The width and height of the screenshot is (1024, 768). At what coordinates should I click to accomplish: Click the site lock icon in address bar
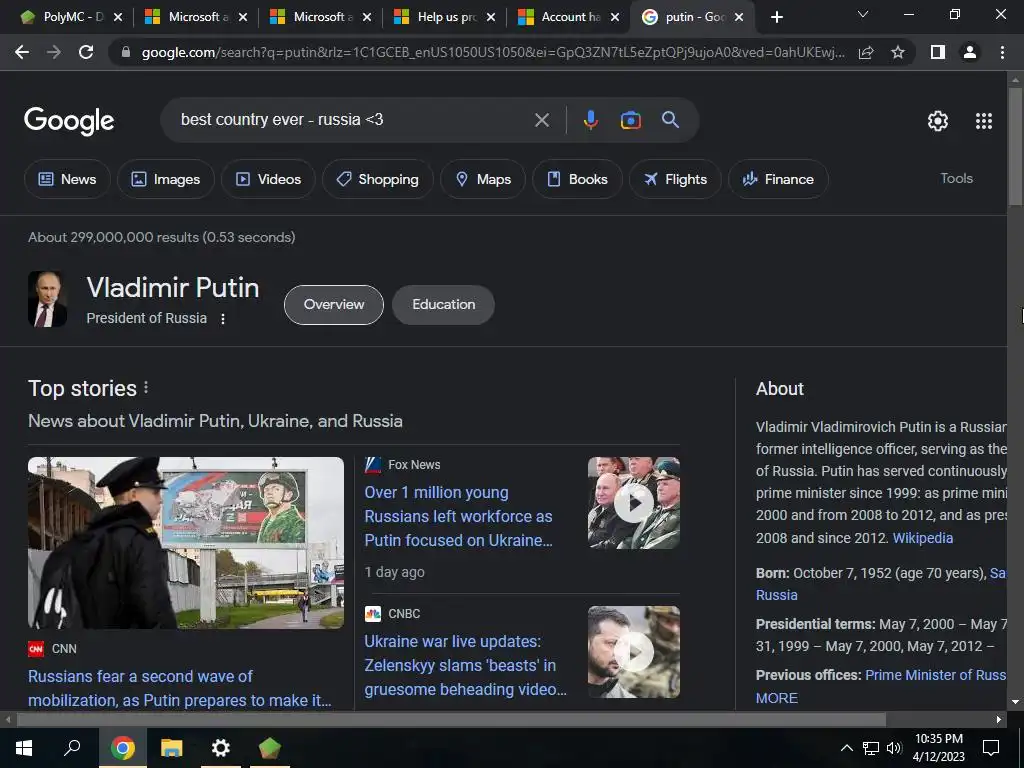[x=126, y=52]
